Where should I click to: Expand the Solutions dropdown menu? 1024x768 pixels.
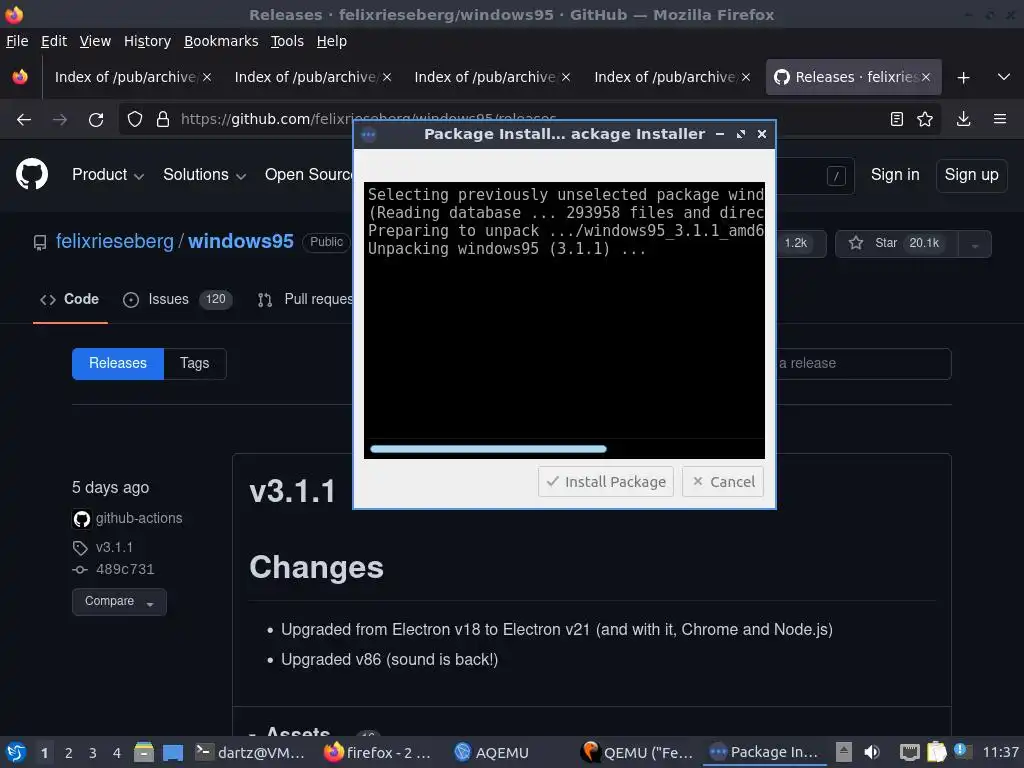204,175
